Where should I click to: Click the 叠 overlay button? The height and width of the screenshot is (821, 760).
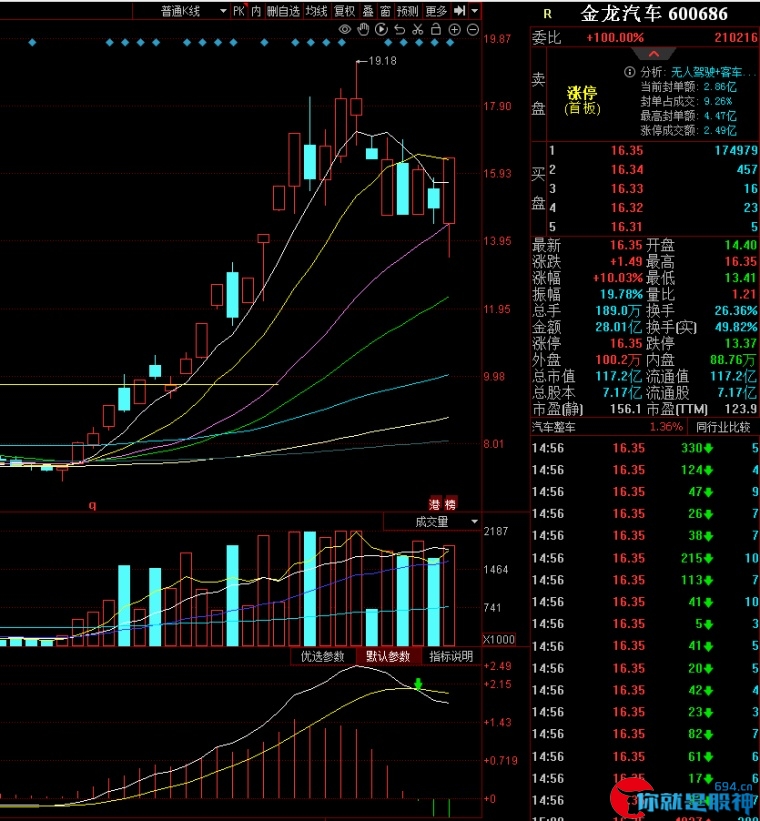(368, 11)
